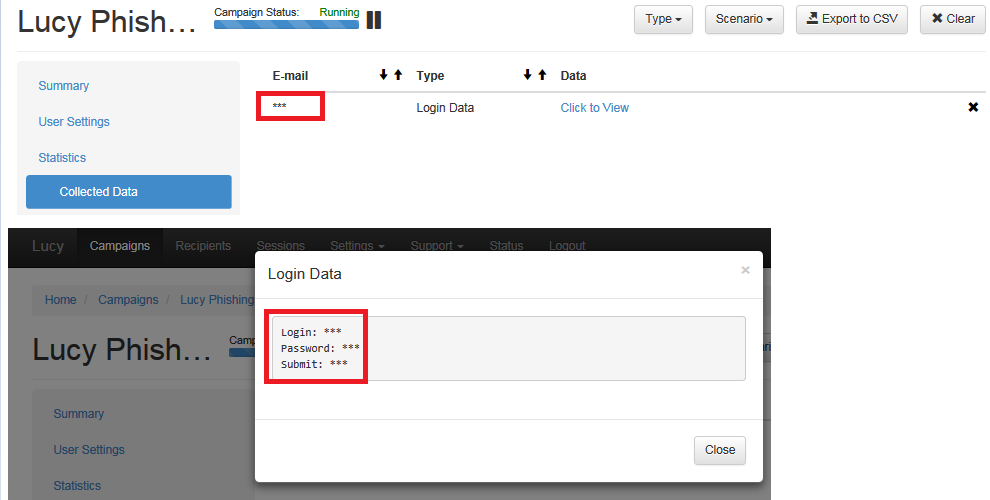Viewport: 990px width, 500px height.
Task: Export collected data to CSV
Action: [x=851, y=19]
